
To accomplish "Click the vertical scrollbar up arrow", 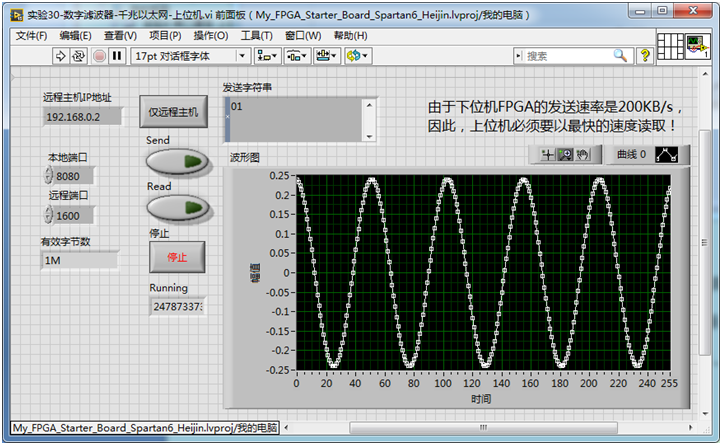I will pyautogui.click(x=705, y=74).
